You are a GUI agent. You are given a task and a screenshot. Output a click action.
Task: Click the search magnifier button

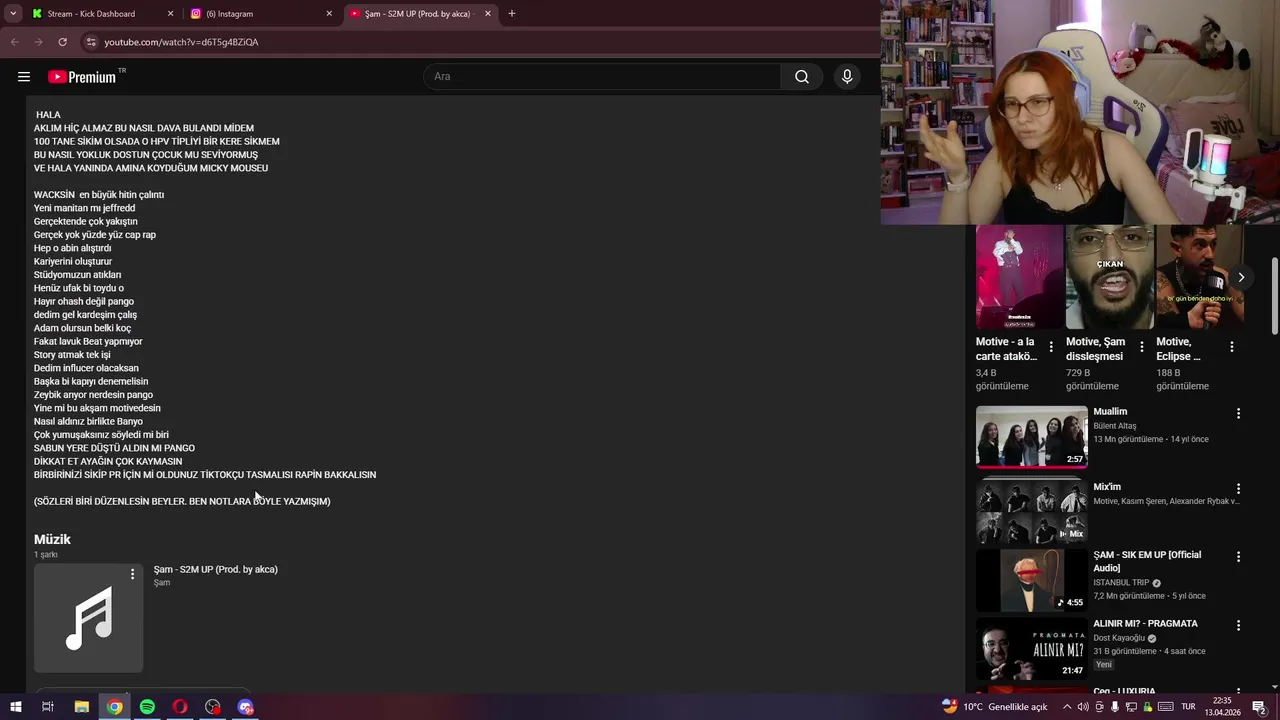pos(802,77)
